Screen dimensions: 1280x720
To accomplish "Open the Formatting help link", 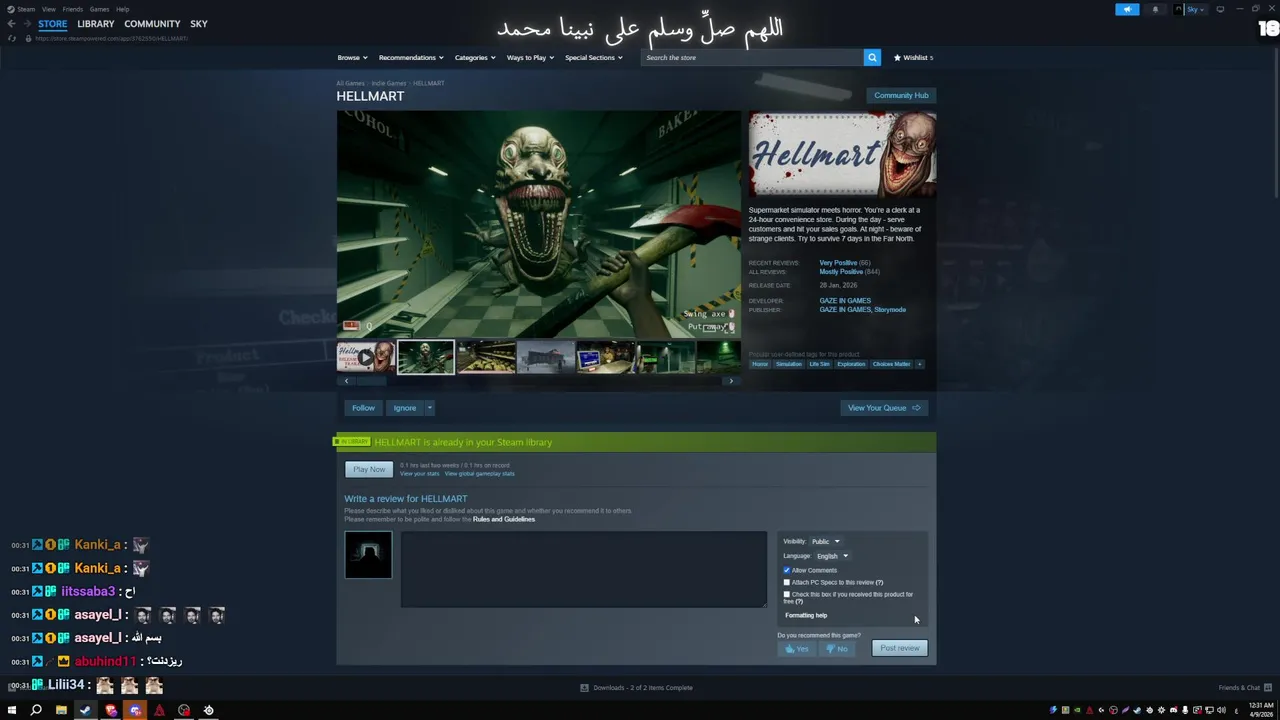I will pos(806,616).
